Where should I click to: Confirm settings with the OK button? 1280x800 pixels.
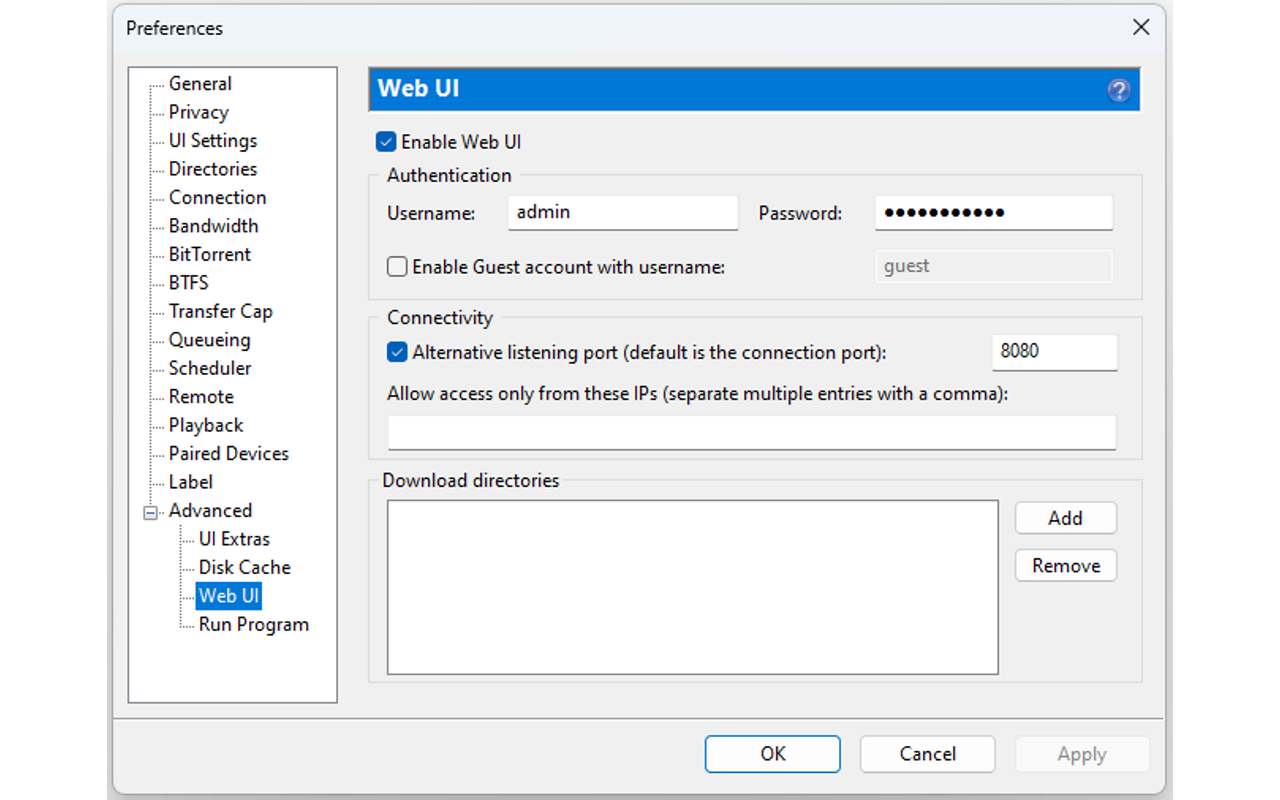pos(772,754)
